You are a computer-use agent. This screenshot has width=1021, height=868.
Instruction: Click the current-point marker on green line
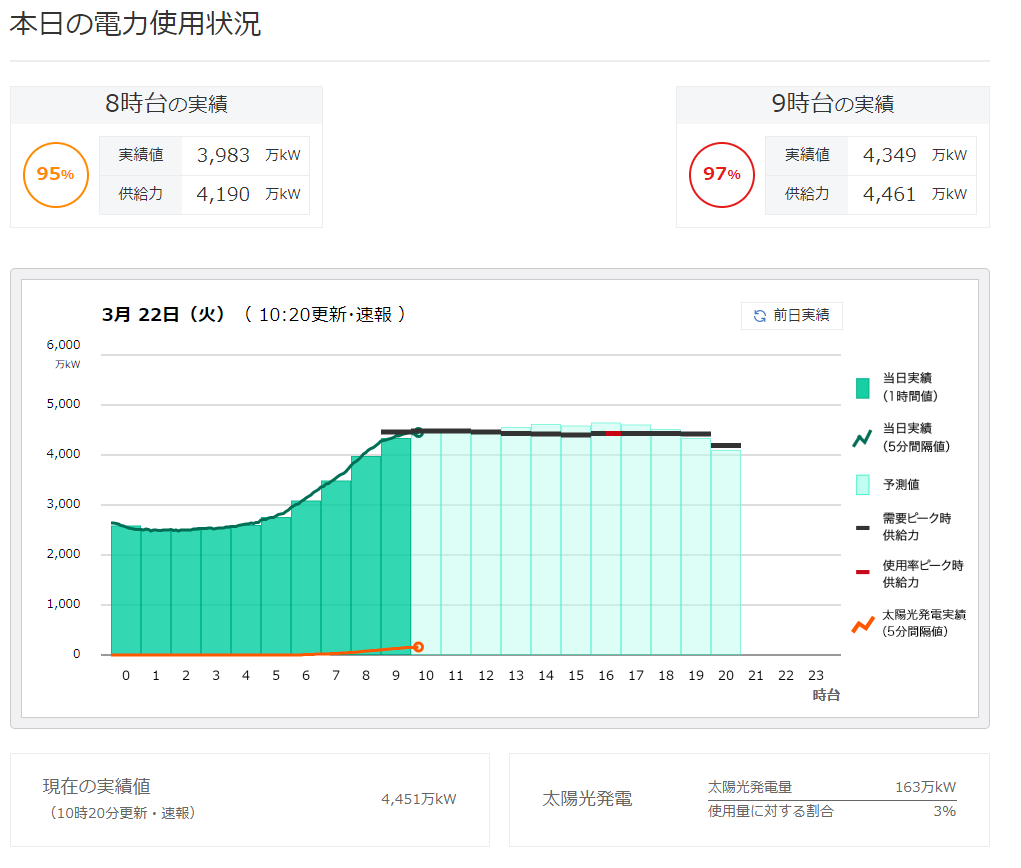point(418,432)
